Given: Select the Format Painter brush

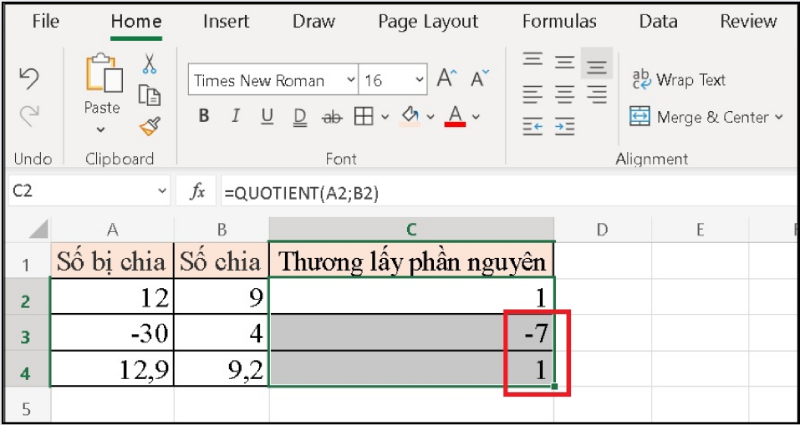Looking at the screenshot, I should [x=150, y=127].
